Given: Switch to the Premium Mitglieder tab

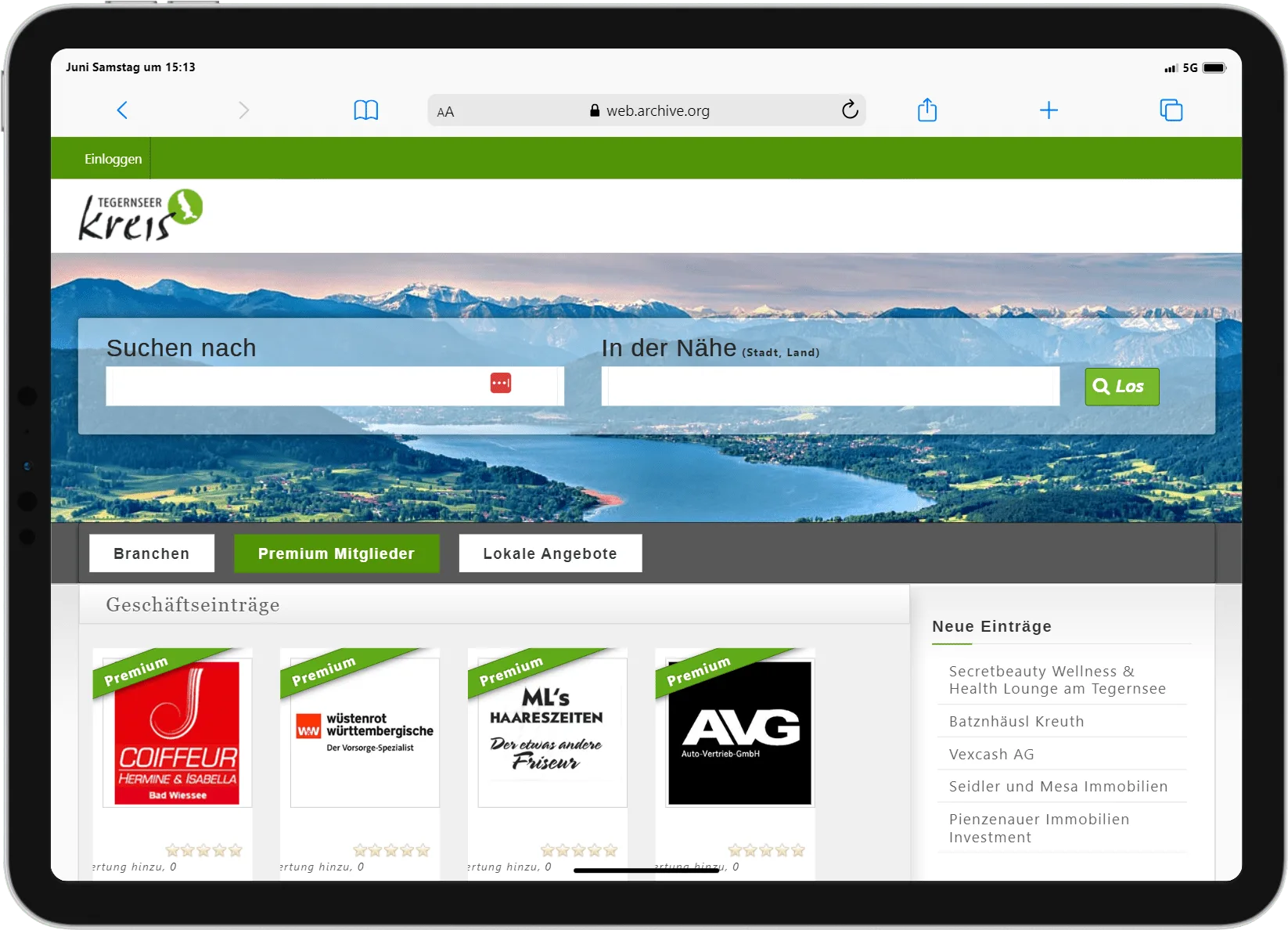Looking at the screenshot, I should 336,553.
